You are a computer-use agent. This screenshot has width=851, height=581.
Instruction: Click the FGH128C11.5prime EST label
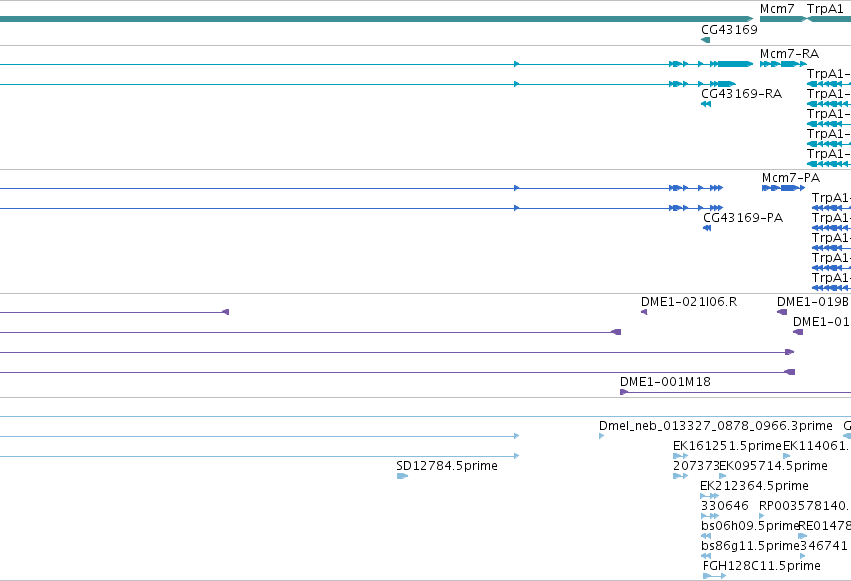coord(761,566)
